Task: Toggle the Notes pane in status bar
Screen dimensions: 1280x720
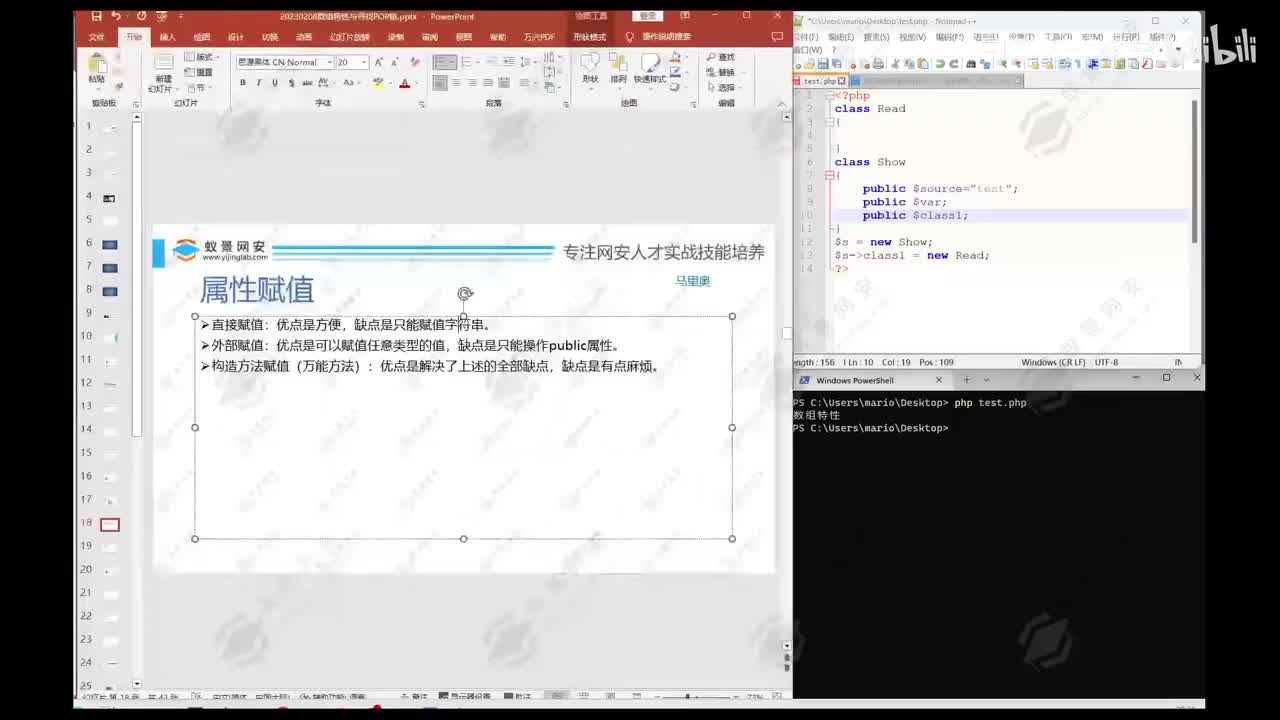Action: click(414, 696)
